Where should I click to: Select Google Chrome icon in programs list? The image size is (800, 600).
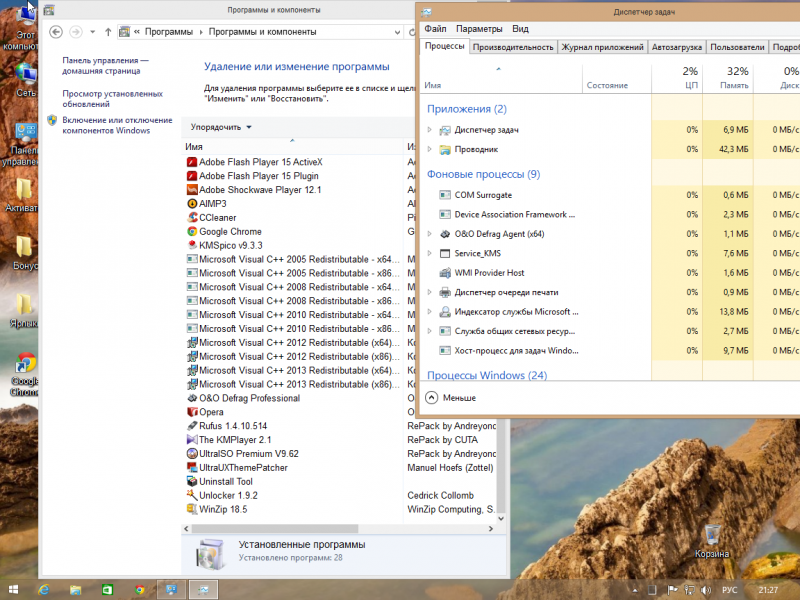pos(192,232)
